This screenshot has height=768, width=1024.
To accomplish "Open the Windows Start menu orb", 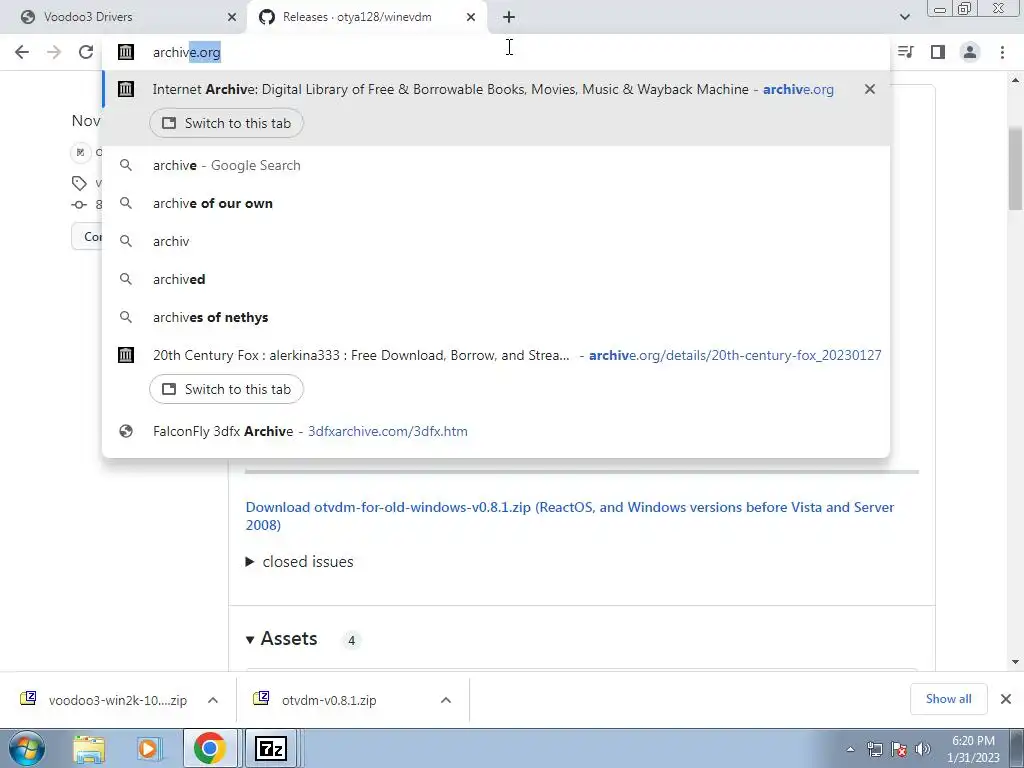I will tap(27, 748).
